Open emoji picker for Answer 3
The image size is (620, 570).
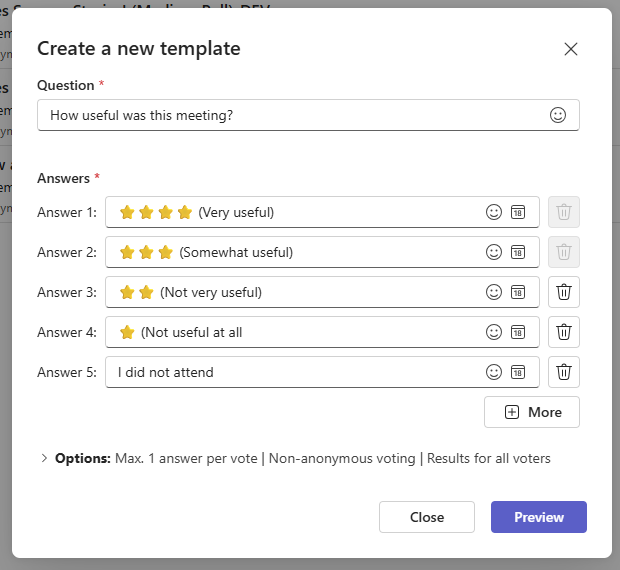tap(493, 292)
